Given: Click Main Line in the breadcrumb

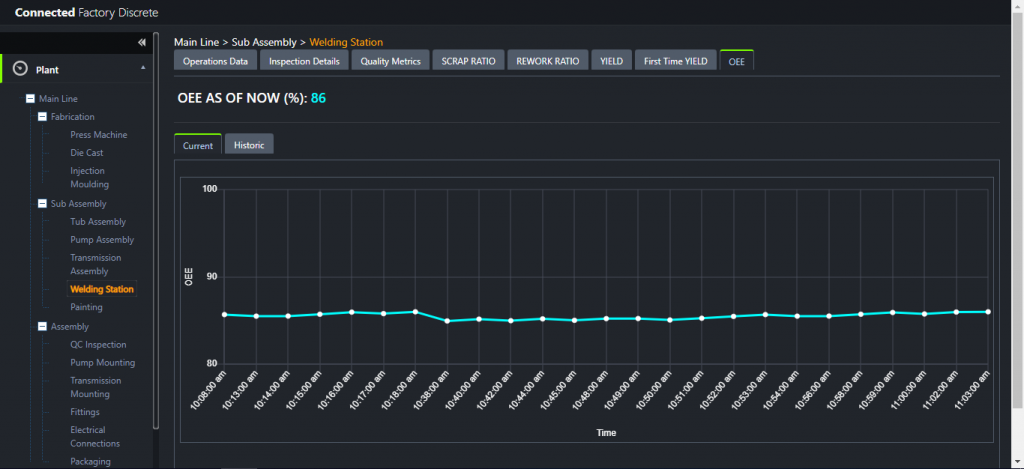Looking at the screenshot, I should (198, 42).
